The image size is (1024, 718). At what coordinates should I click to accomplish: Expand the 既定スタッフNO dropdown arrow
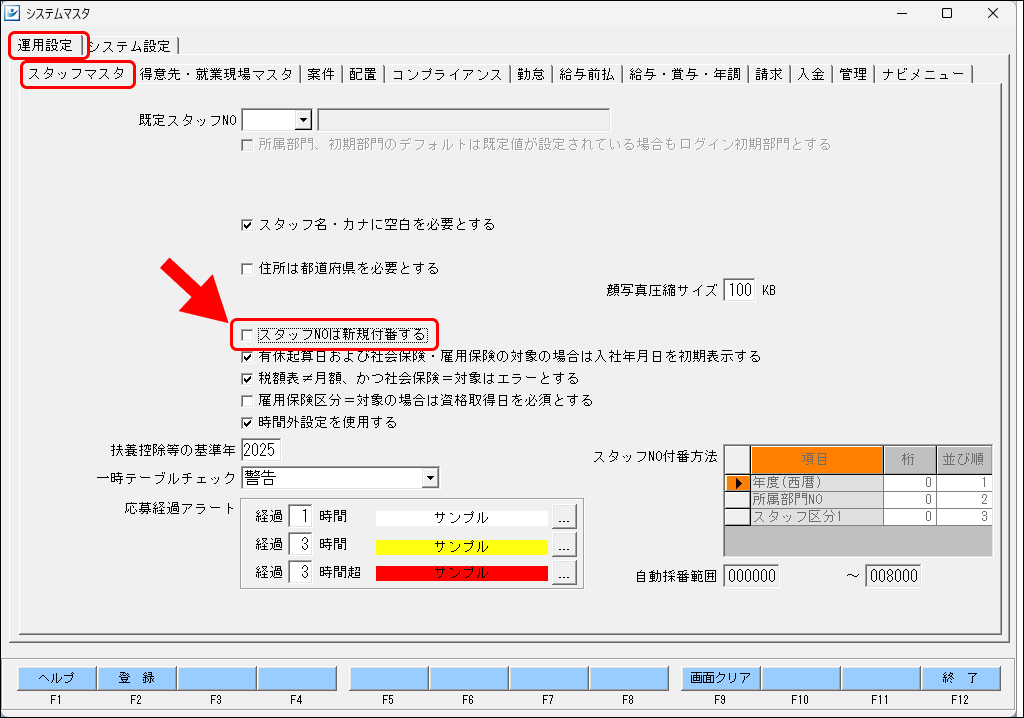pos(302,120)
